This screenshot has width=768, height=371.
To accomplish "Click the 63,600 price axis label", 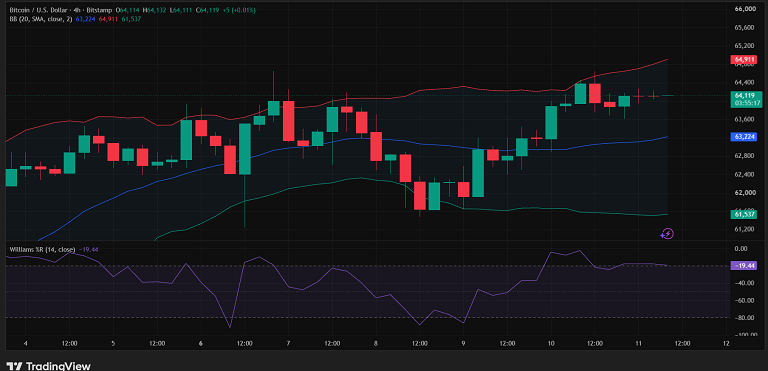I will (x=744, y=119).
